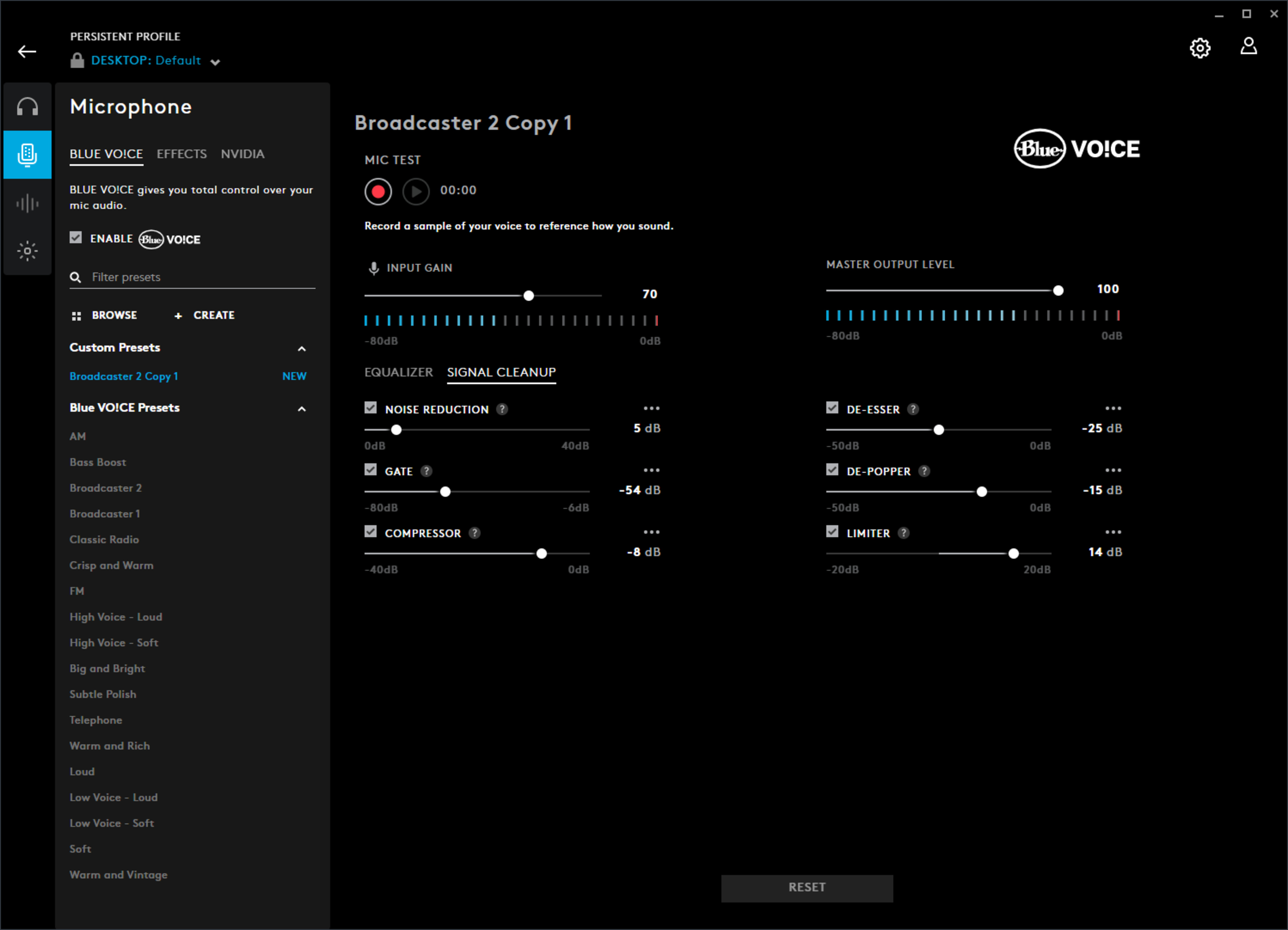Open the headphones sidebar icon
The width and height of the screenshot is (1288, 930).
click(x=27, y=107)
